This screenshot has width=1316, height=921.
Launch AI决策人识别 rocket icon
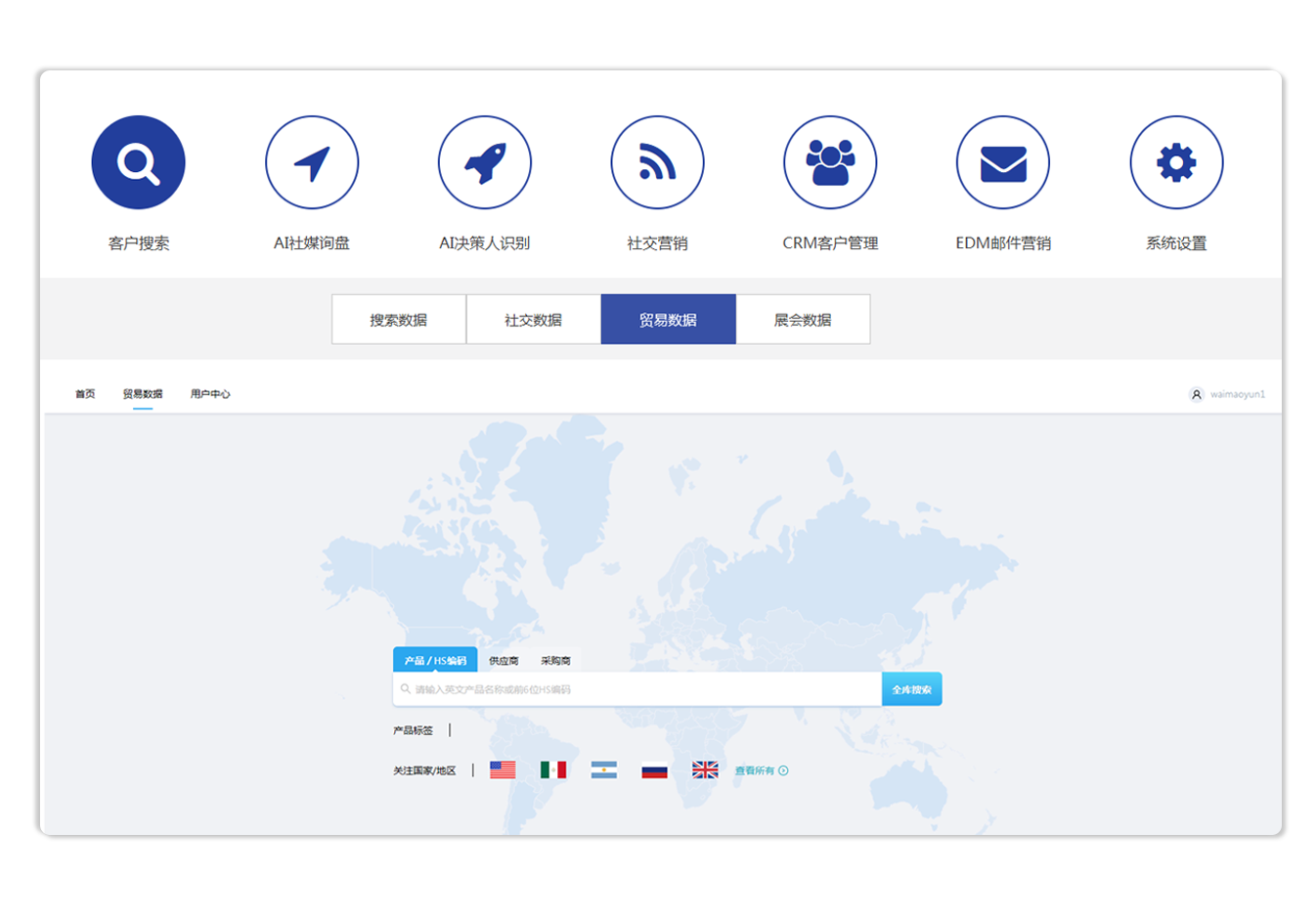pos(485,162)
